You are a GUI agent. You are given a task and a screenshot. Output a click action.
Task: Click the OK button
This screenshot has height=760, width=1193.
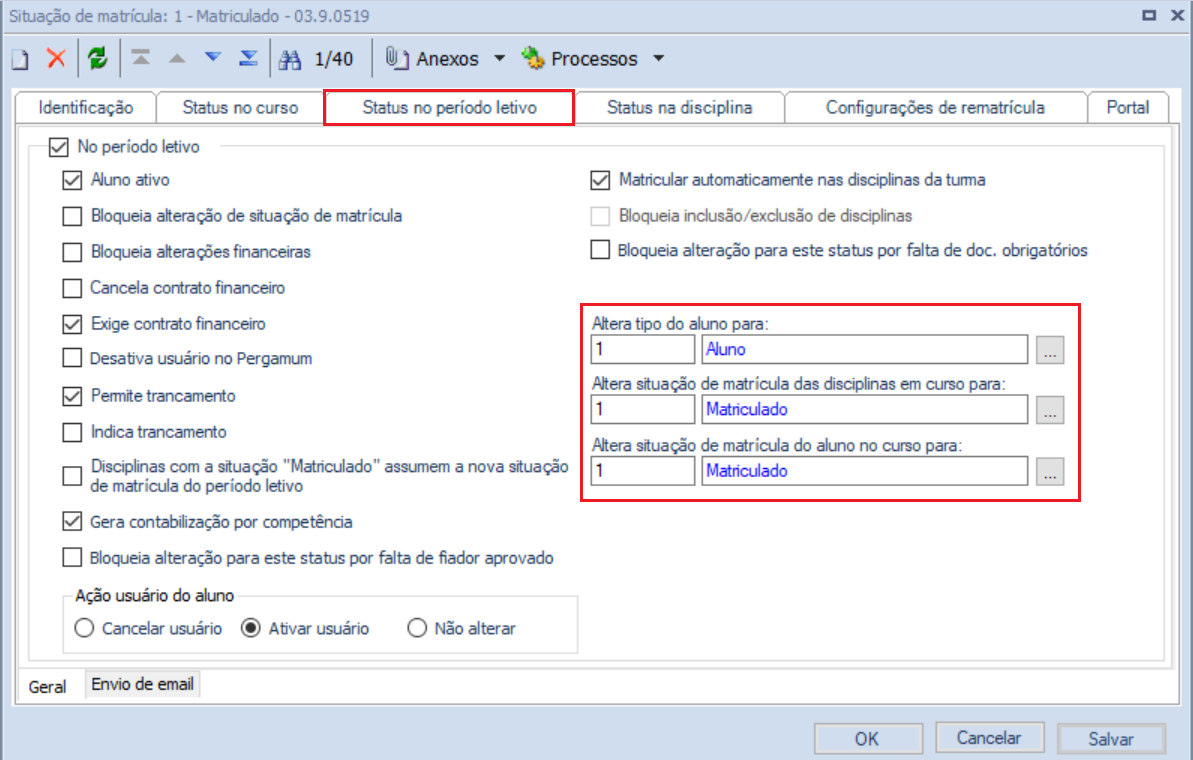tap(868, 739)
